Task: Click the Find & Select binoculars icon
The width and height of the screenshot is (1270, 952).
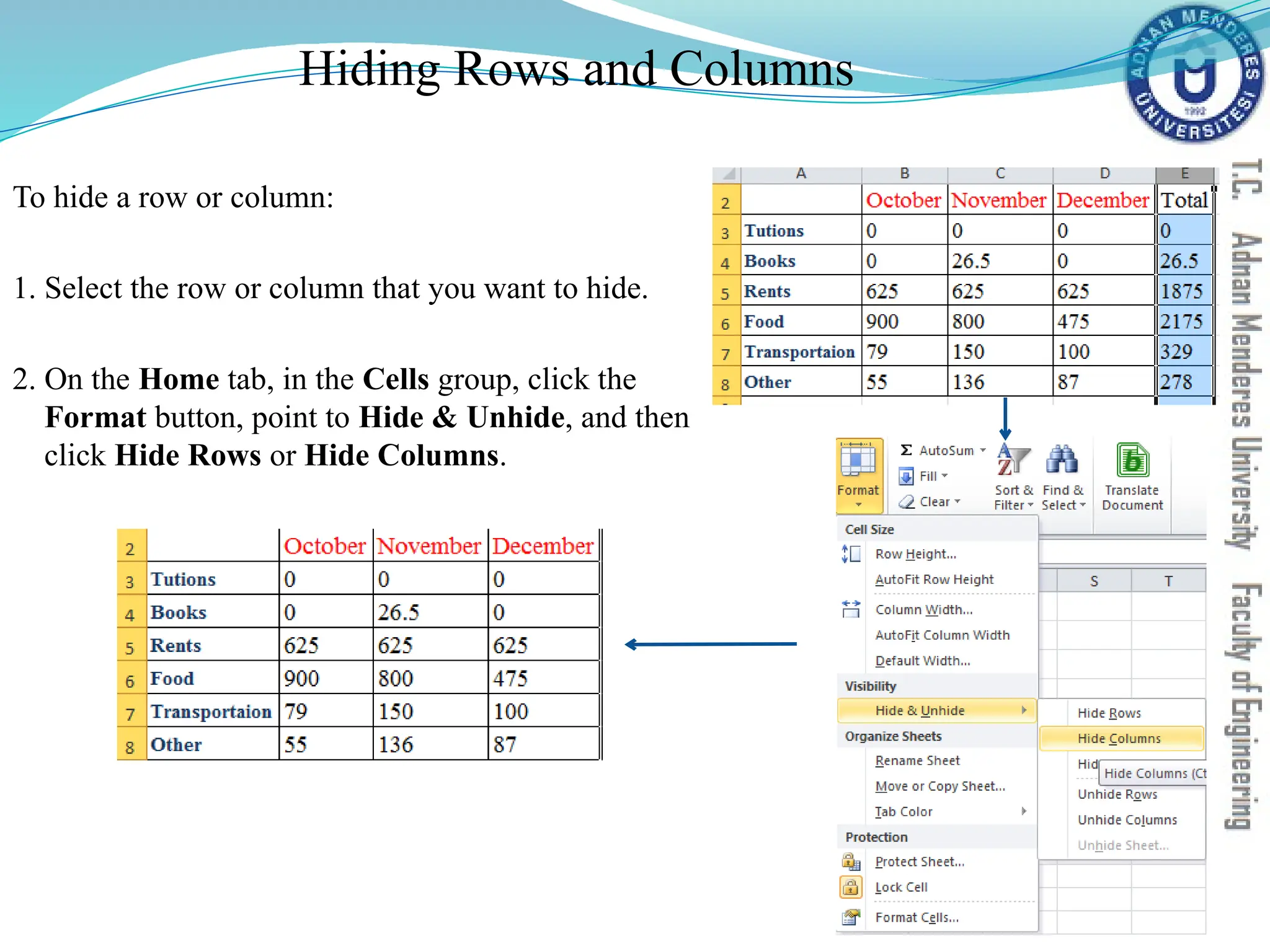Action: pos(1062,460)
